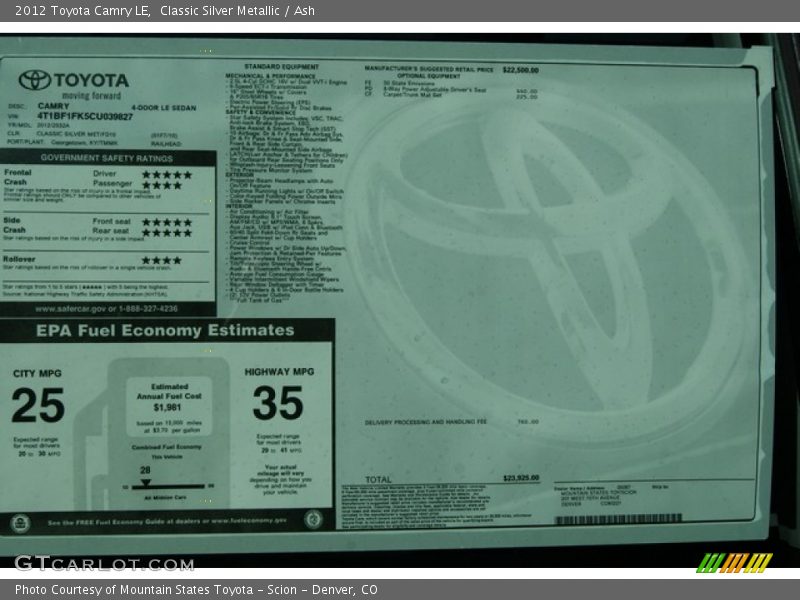Click the DOE seal right of the fueleconomy.gov text
The width and height of the screenshot is (800, 600).
click(313, 519)
